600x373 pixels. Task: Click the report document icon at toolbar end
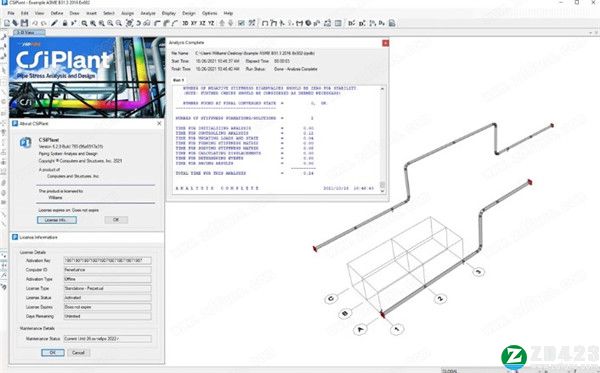[x=392, y=23]
